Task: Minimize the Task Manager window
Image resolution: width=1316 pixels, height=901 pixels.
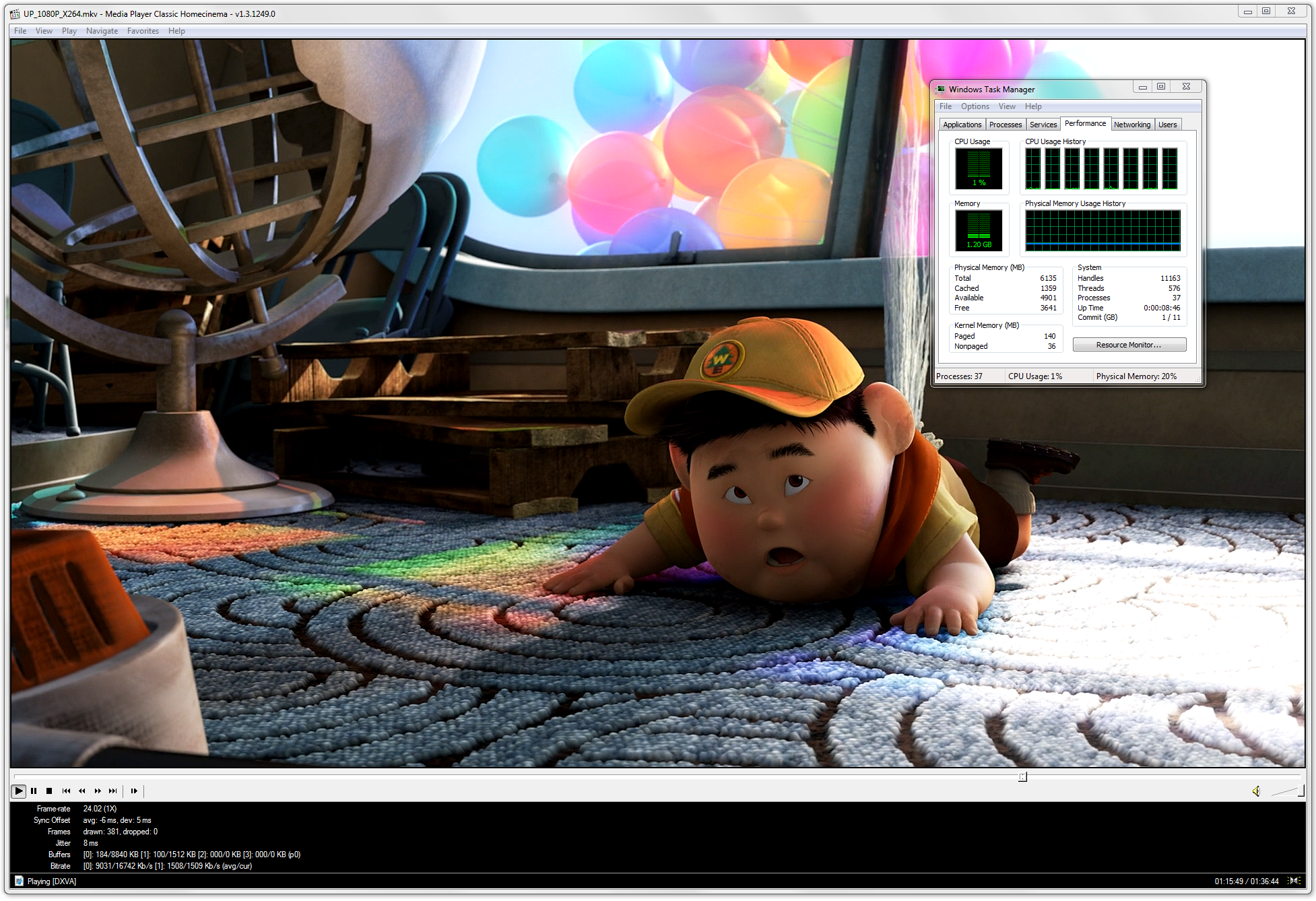Action: click(1143, 87)
